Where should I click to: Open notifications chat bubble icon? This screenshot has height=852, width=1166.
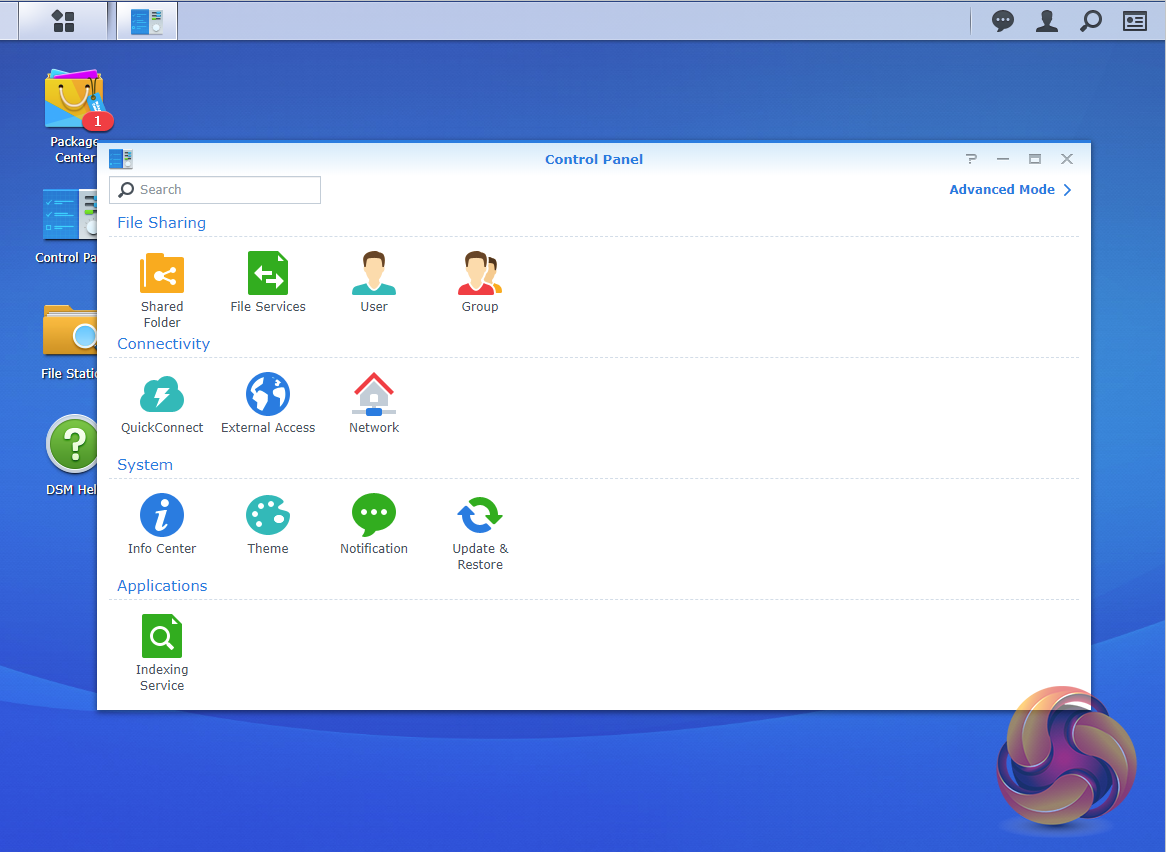(1002, 21)
